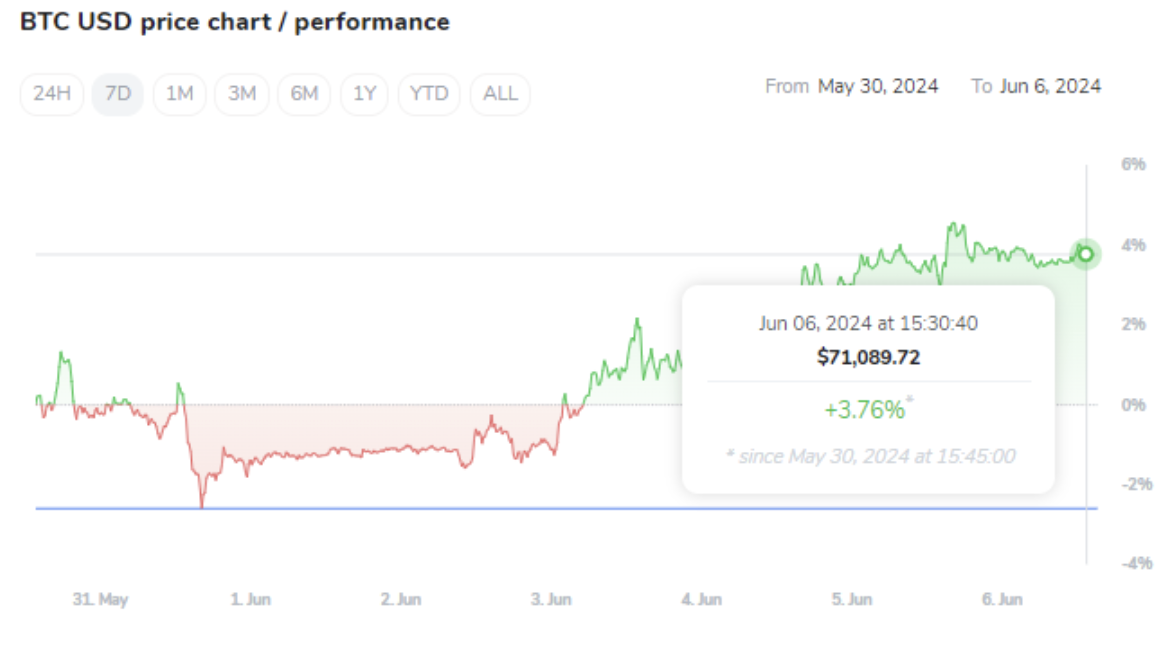This screenshot has width=1174, height=648.
Task: Click the 31. May axis label
Action: click(x=100, y=600)
